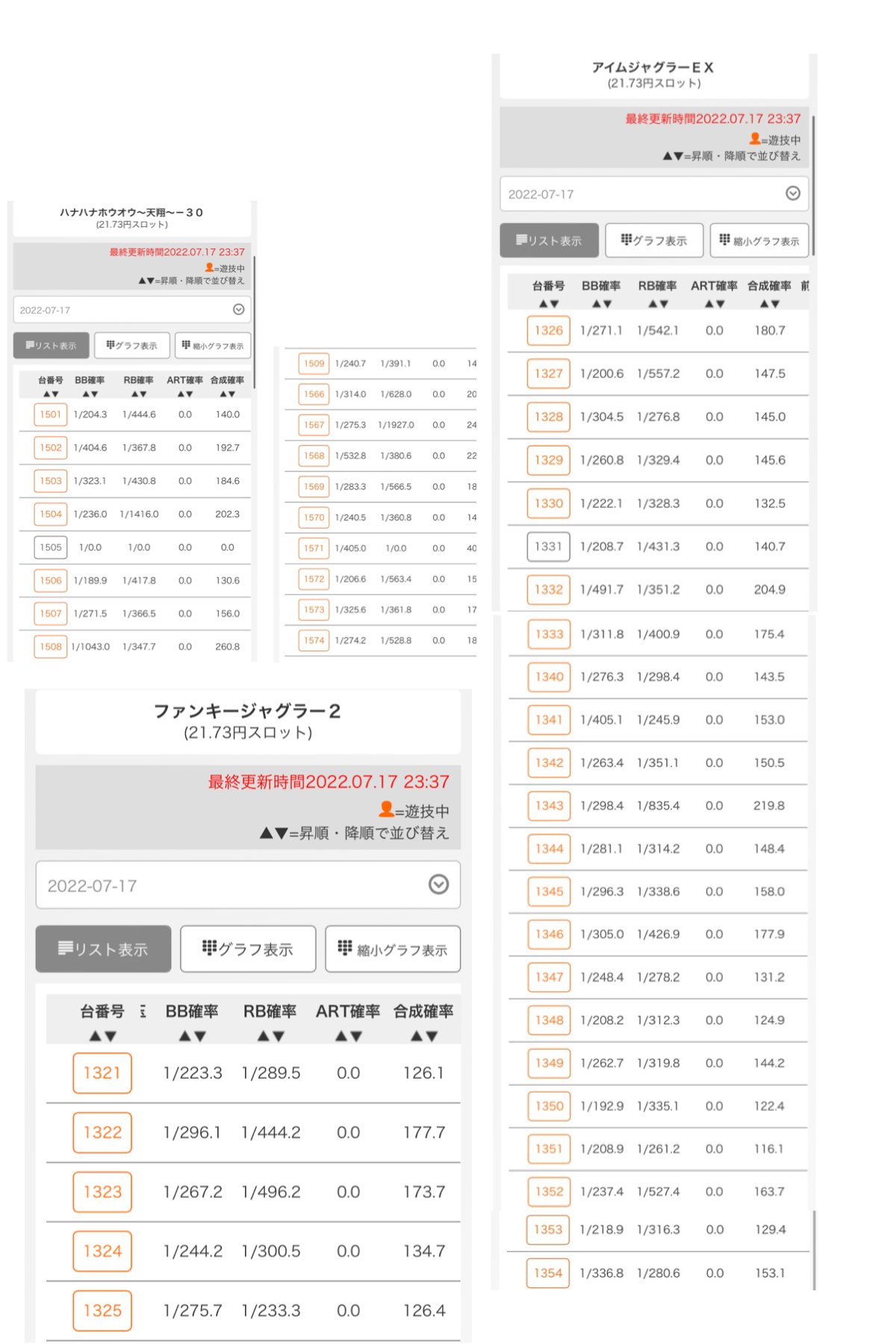Image resolution: width=896 pixels, height=1344 pixels.
Task: Open date dropdown in Hana Hana Houou panel
Action: click(132, 310)
